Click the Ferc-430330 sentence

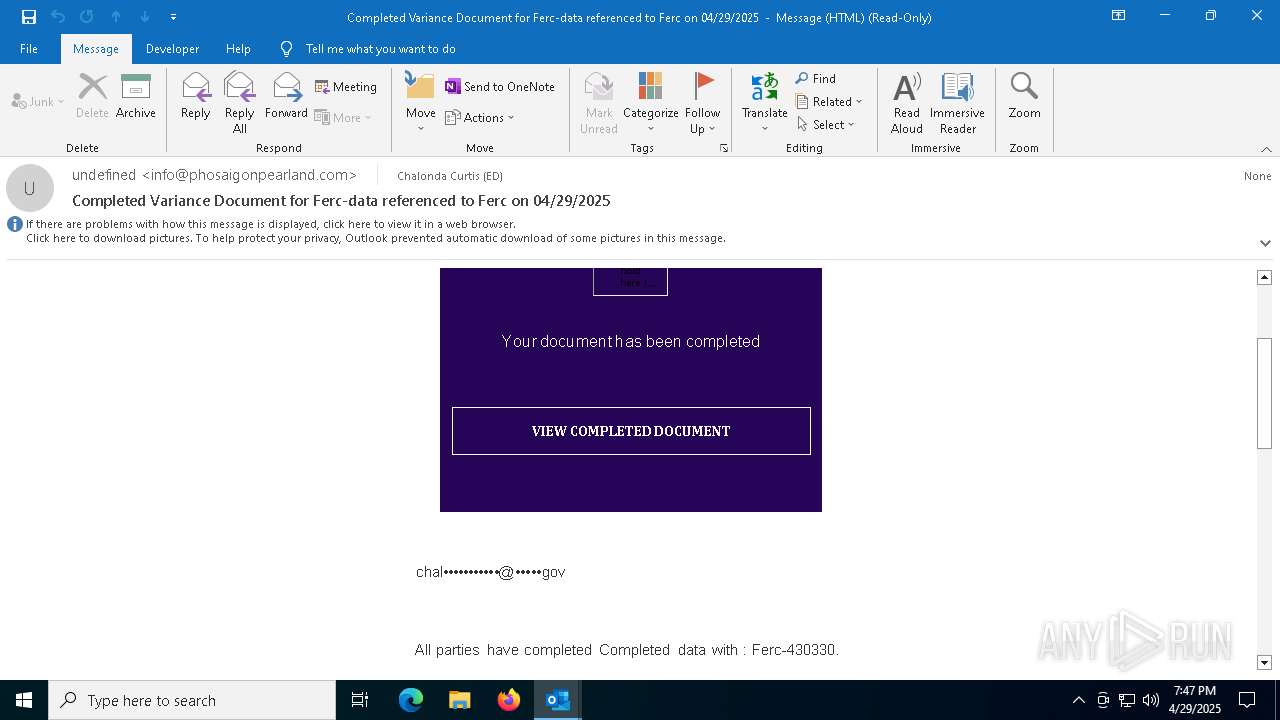[627, 650]
